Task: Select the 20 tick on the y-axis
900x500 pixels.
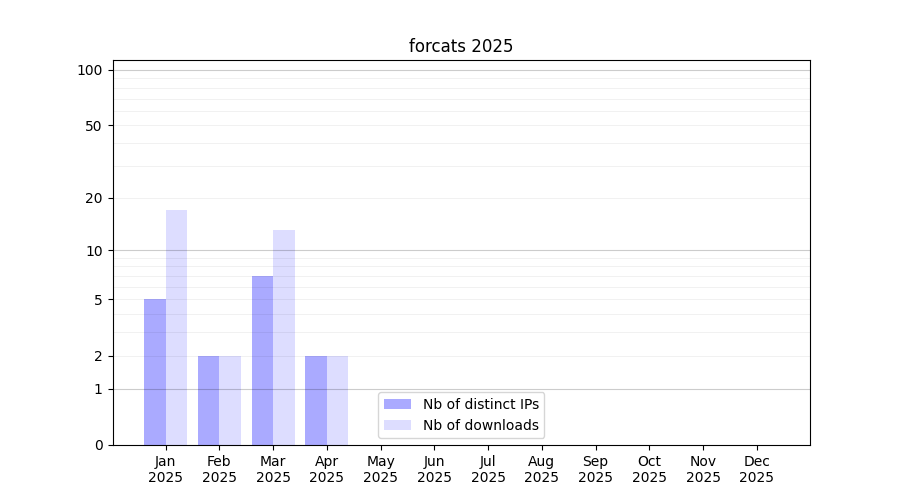Action: (x=94, y=198)
